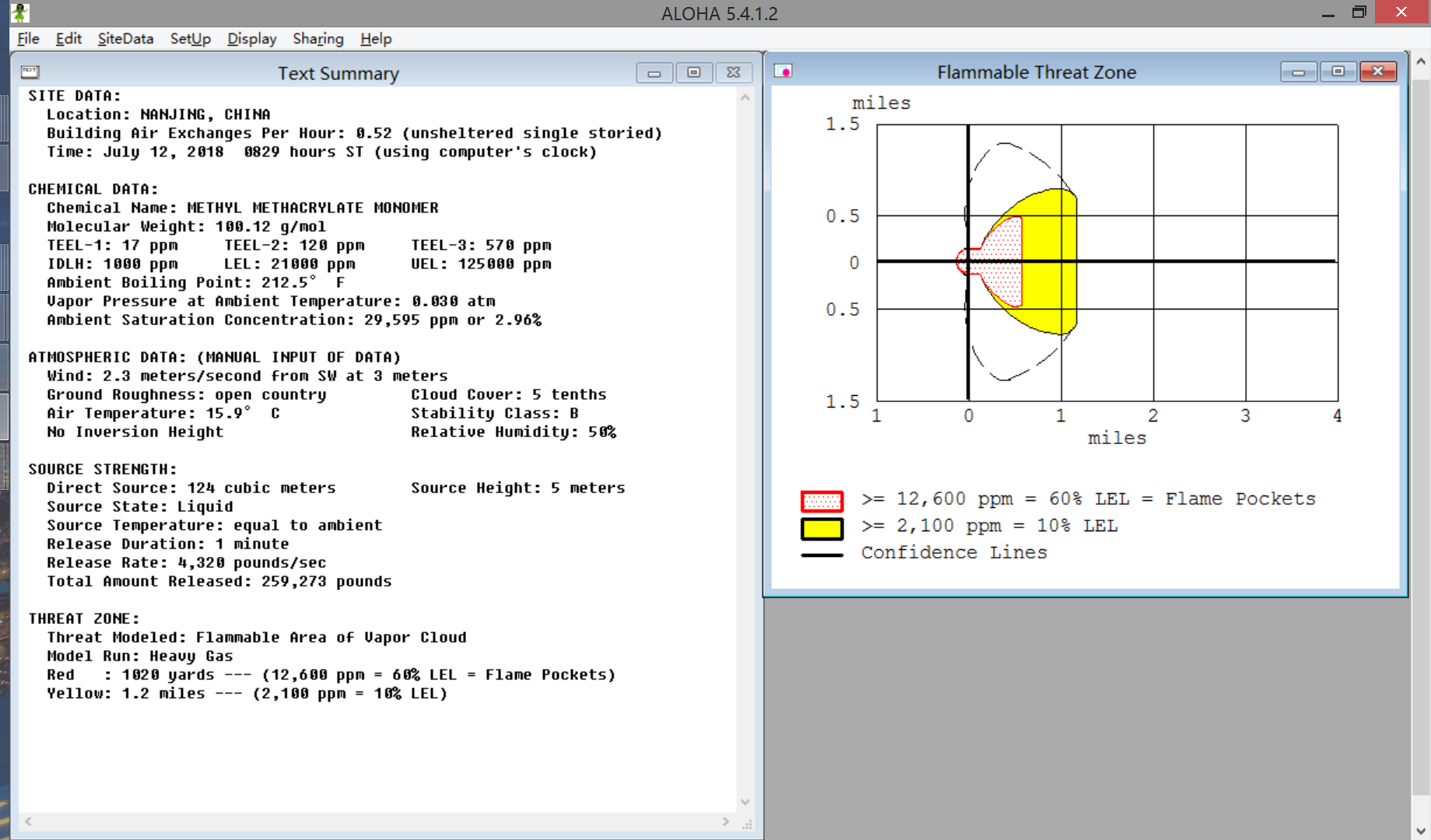Click the 'Release Rate: 4,320 pounds/sec' line
Image resolution: width=1431 pixels, height=840 pixels.
point(187,562)
